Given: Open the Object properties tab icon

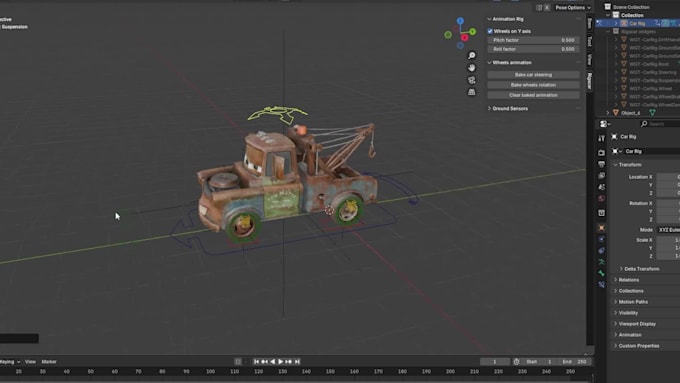Looking at the screenshot, I should [x=602, y=228].
